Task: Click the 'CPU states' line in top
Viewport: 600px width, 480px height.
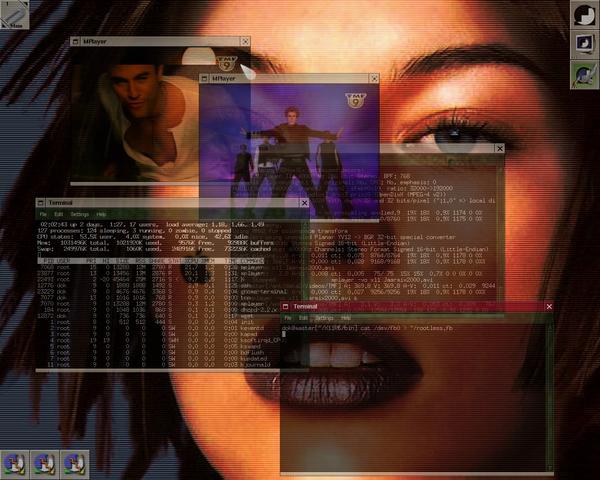Action: (143, 237)
